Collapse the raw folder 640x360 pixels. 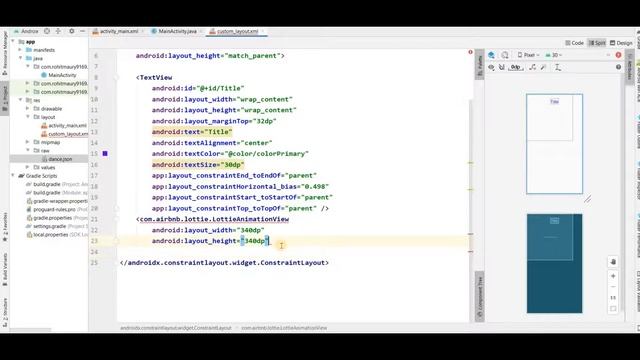coord(27,151)
